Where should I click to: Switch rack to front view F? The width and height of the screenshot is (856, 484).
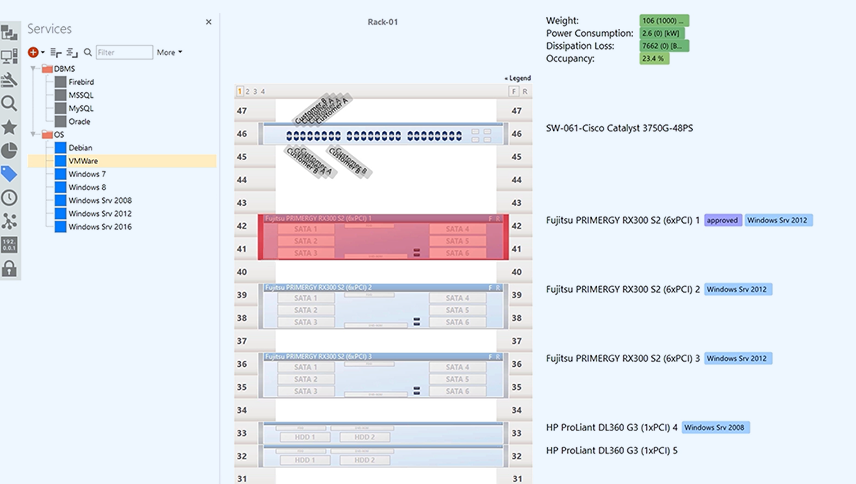[514, 91]
